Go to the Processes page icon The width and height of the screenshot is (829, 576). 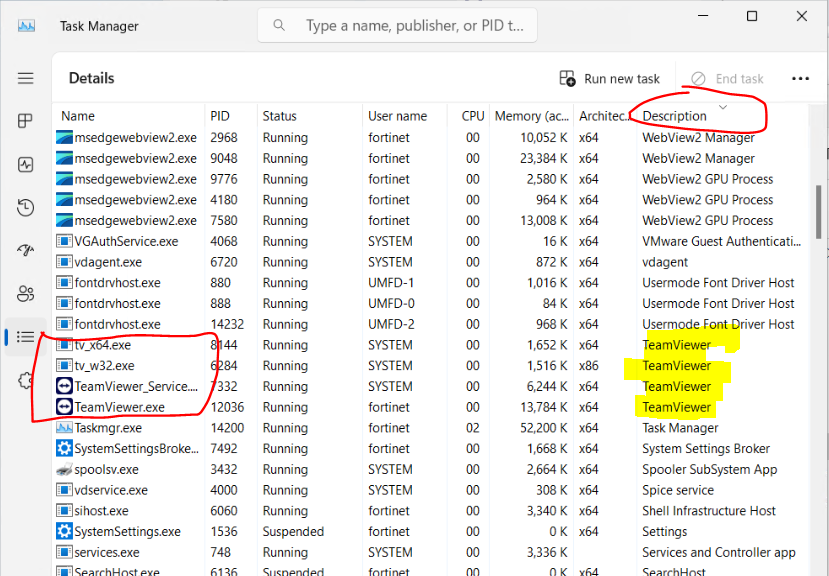(x=25, y=121)
